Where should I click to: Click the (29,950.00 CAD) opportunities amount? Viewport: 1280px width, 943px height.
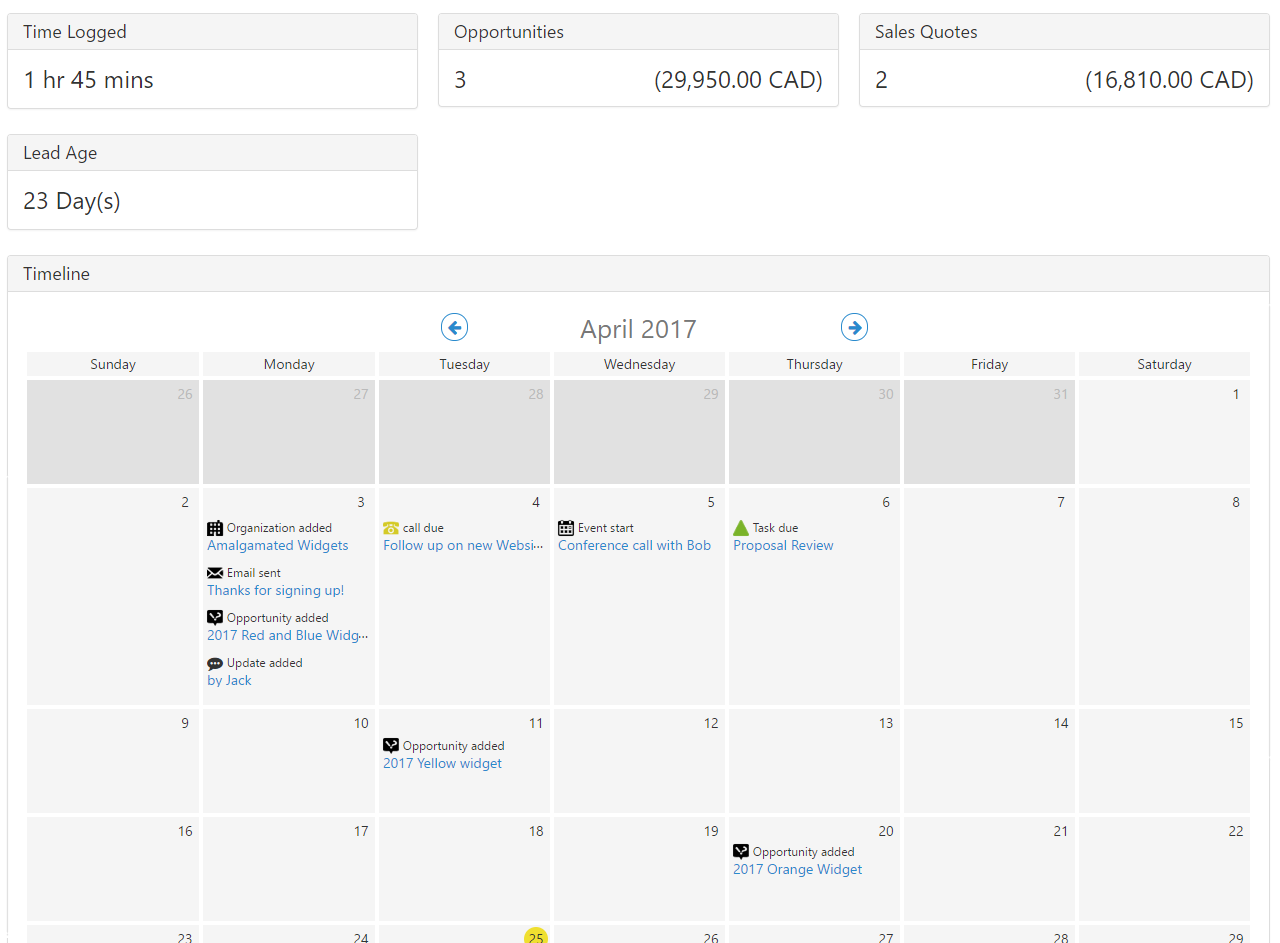(x=739, y=80)
